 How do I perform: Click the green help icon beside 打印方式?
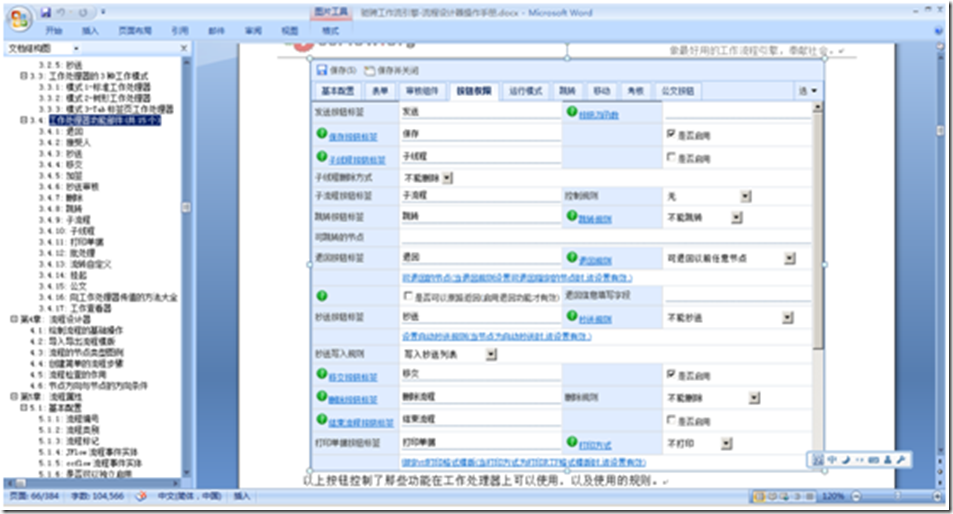coord(571,442)
